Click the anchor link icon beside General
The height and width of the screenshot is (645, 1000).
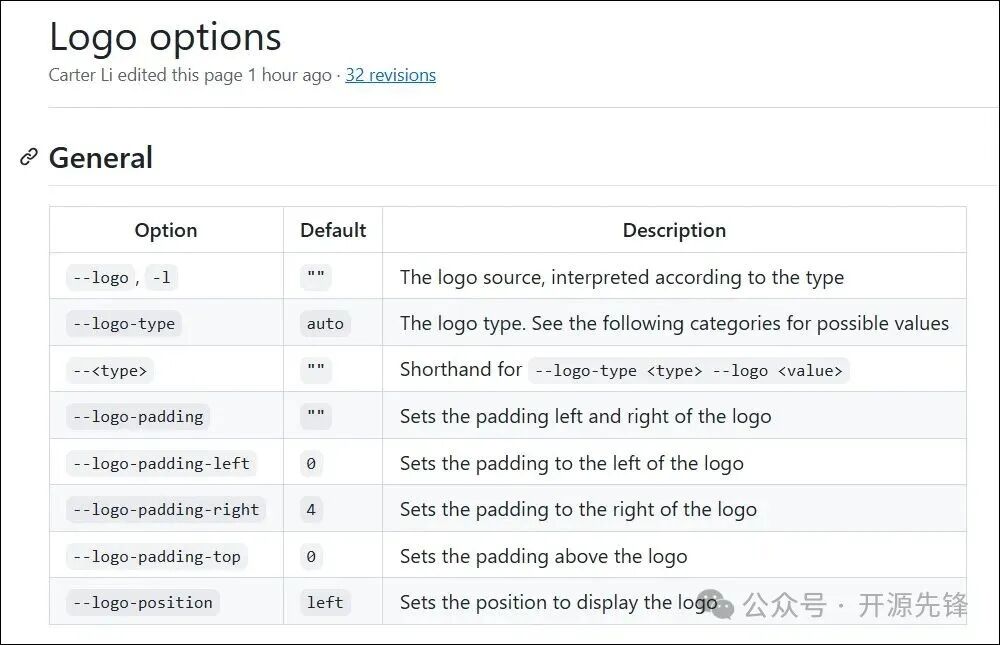(x=29, y=157)
